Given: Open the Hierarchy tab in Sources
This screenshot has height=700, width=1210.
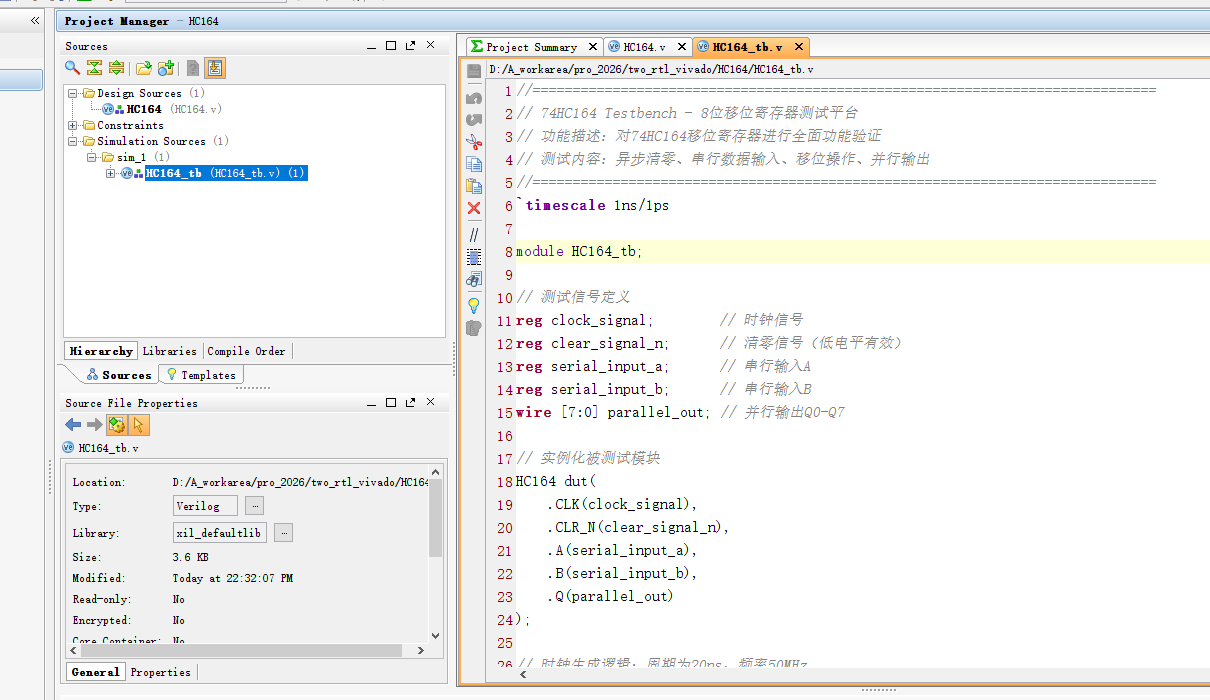Looking at the screenshot, I should click(101, 351).
